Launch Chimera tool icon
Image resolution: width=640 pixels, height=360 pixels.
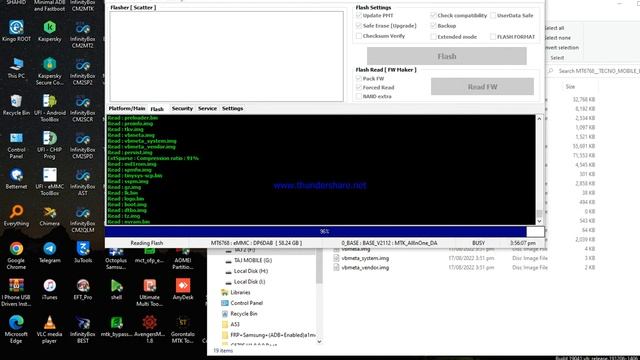(49, 216)
